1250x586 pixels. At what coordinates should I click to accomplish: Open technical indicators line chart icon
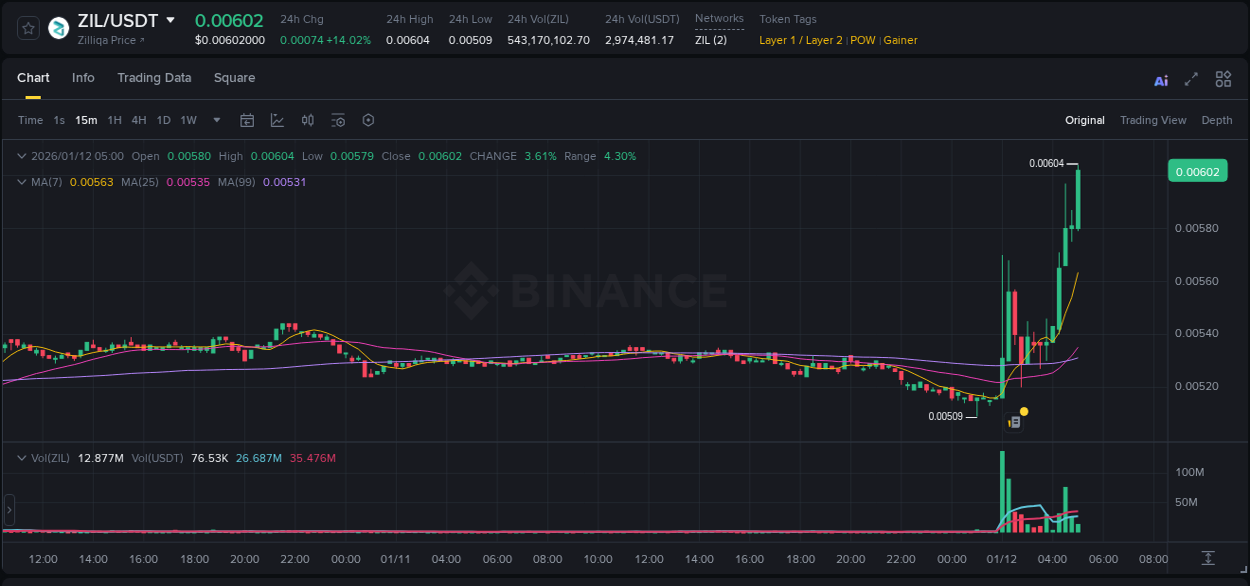pyautogui.click(x=277, y=120)
